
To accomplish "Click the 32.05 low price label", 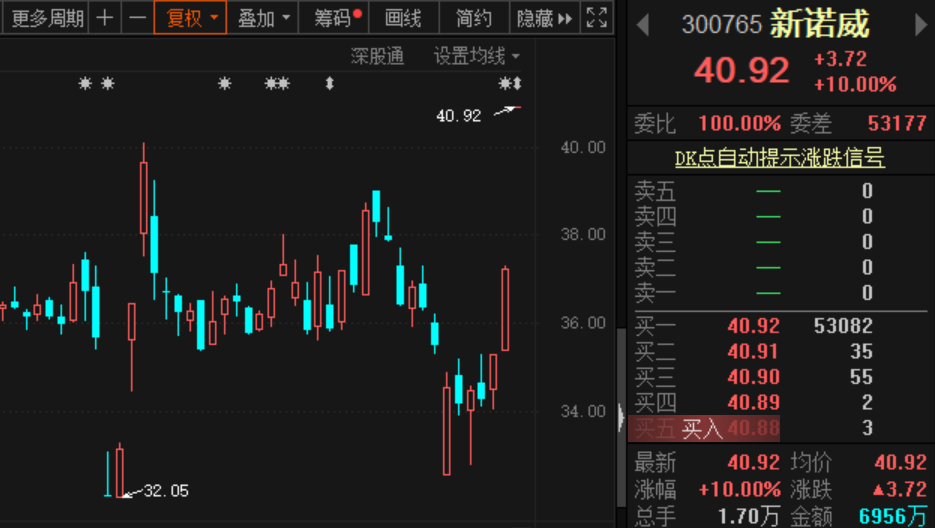I will 166,491.
